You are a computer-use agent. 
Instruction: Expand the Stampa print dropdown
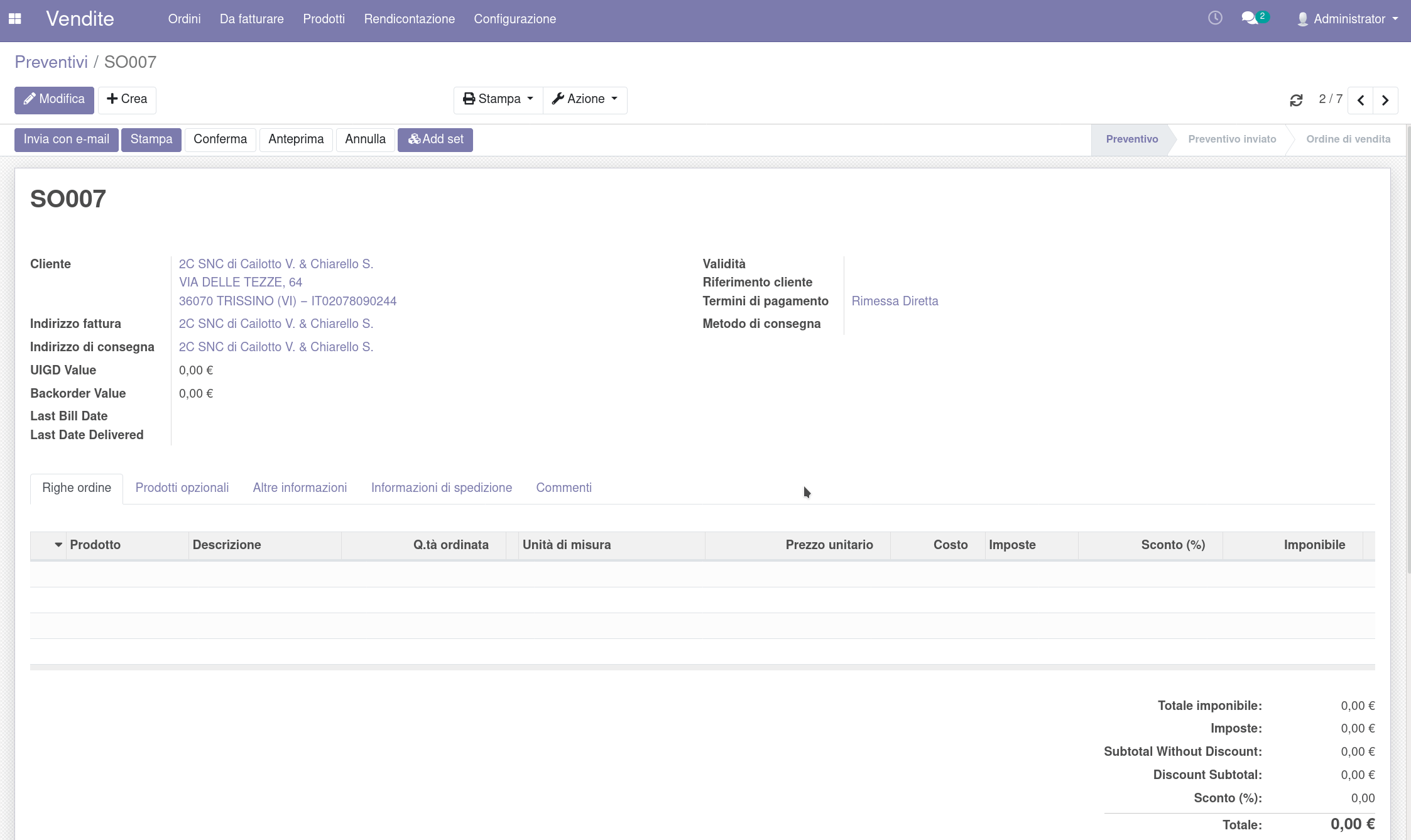click(x=498, y=99)
